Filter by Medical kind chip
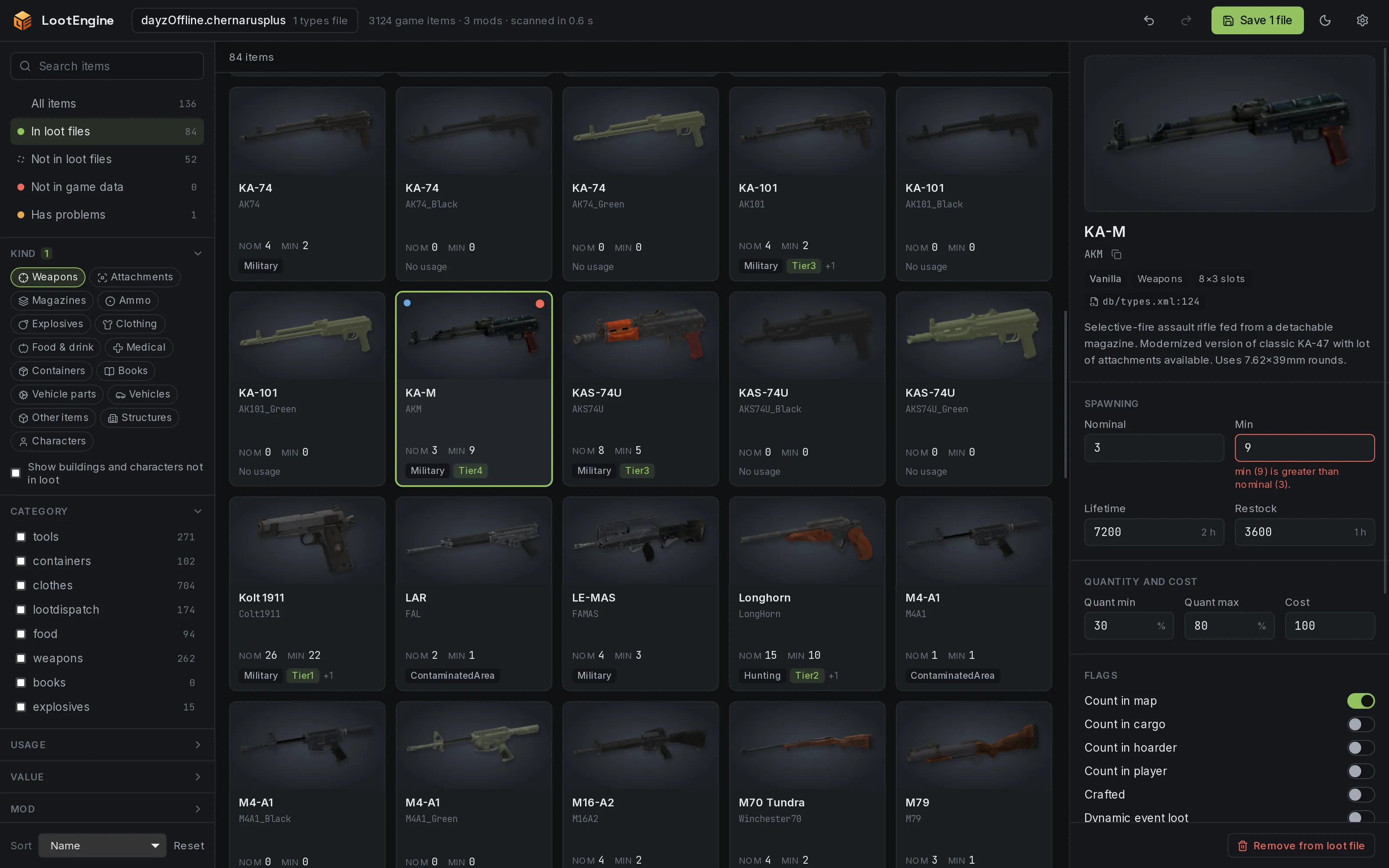The width and height of the screenshot is (1389, 868). click(139, 348)
